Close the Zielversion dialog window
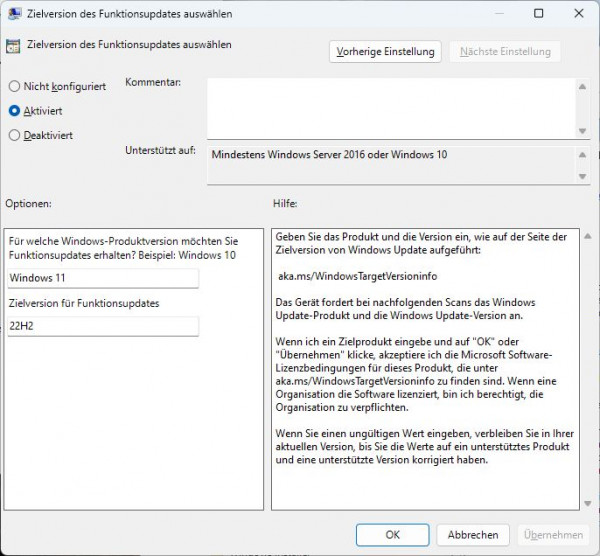 (579, 13)
